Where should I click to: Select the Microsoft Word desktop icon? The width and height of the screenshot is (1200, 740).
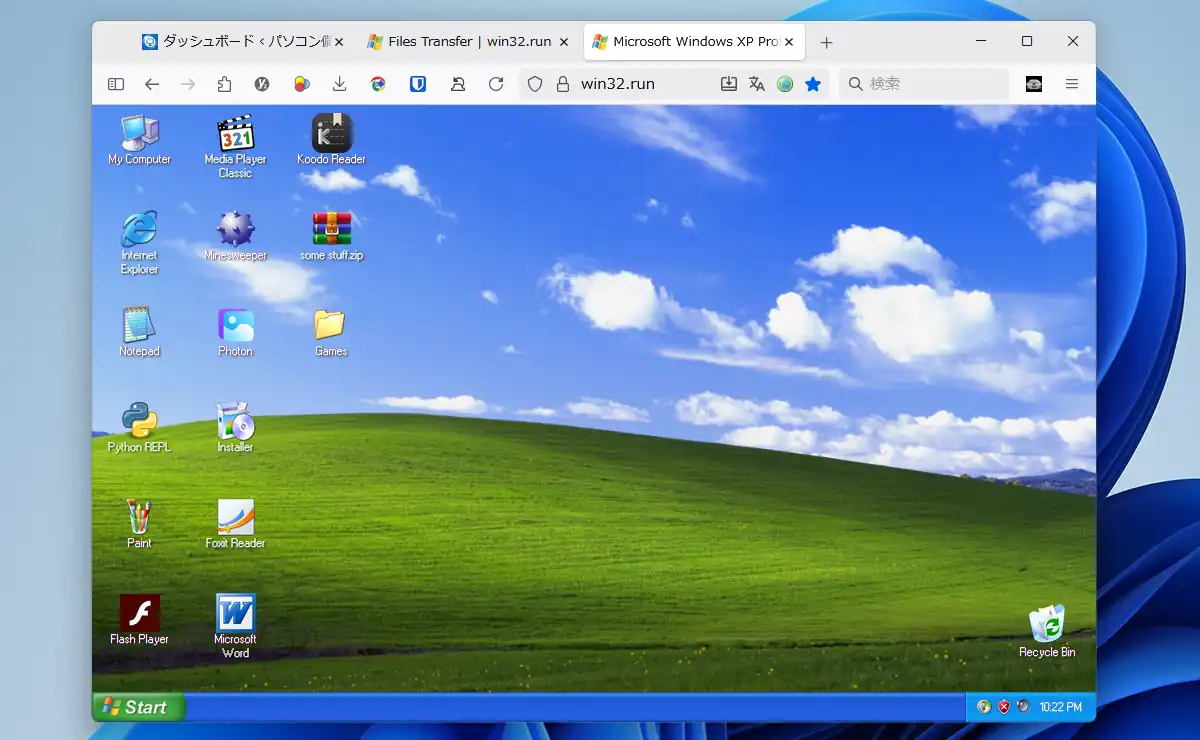pos(235,614)
